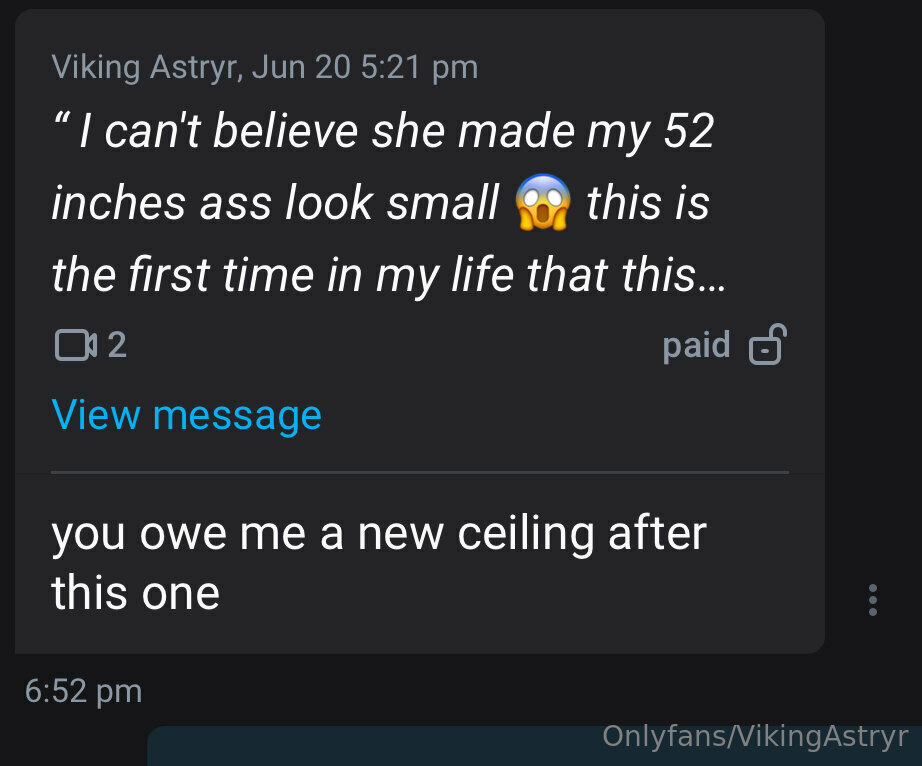The height and width of the screenshot is (766, 922).
Task: Click the sender name 'Viking Astryr'
Action: (145, 67)
